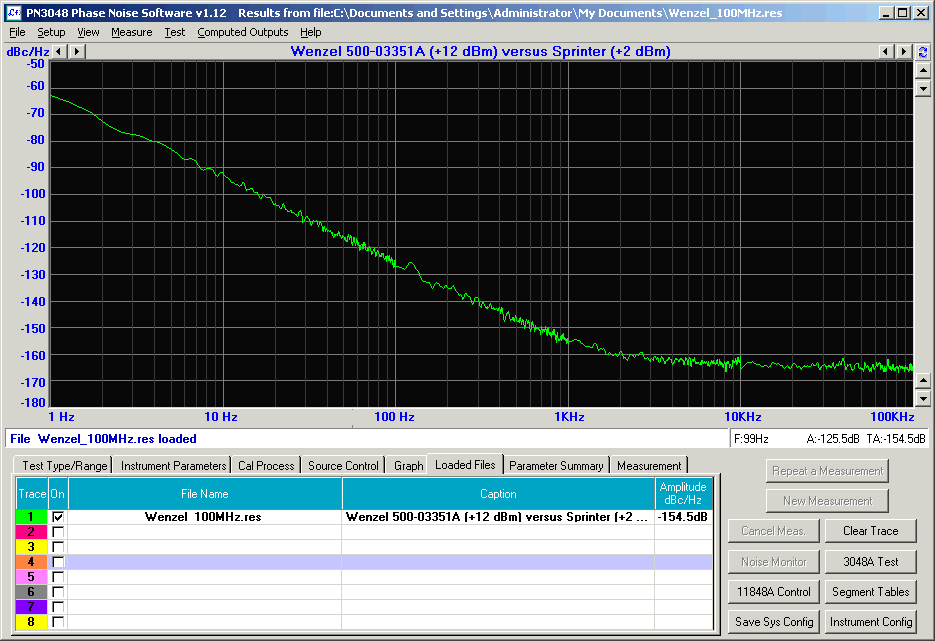Click right arrow beside dBc/Hz label
The width and height of the screenshot is (935, 641).
[x=76, y=52]
